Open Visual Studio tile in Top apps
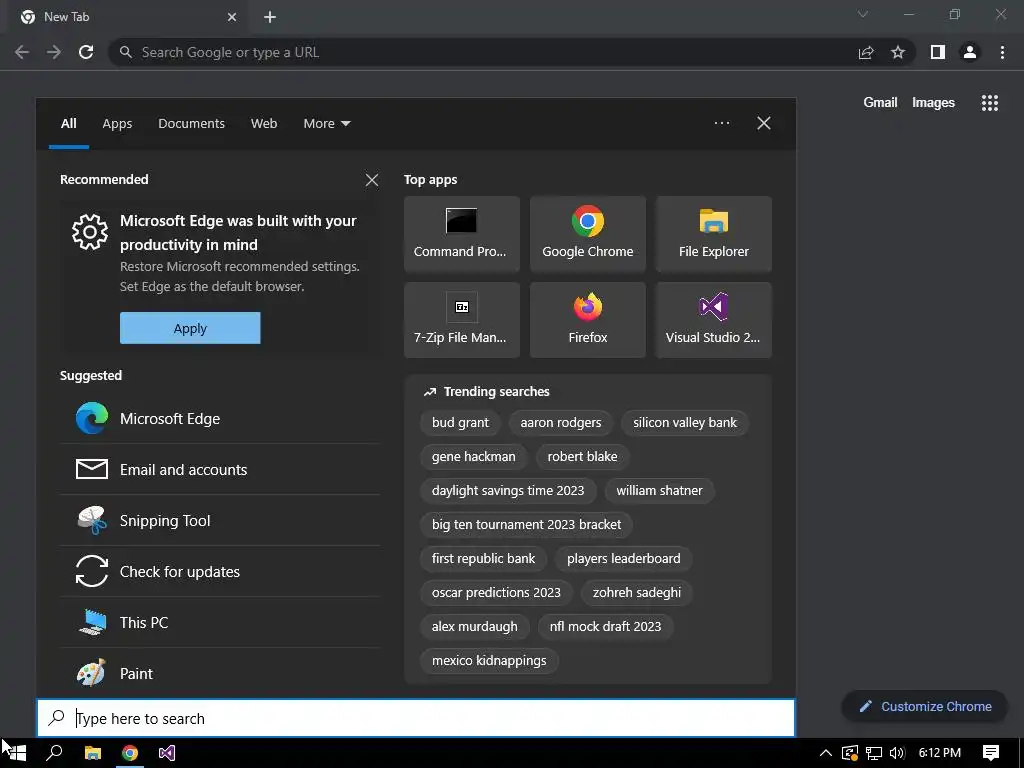 (x=714, y=320)
